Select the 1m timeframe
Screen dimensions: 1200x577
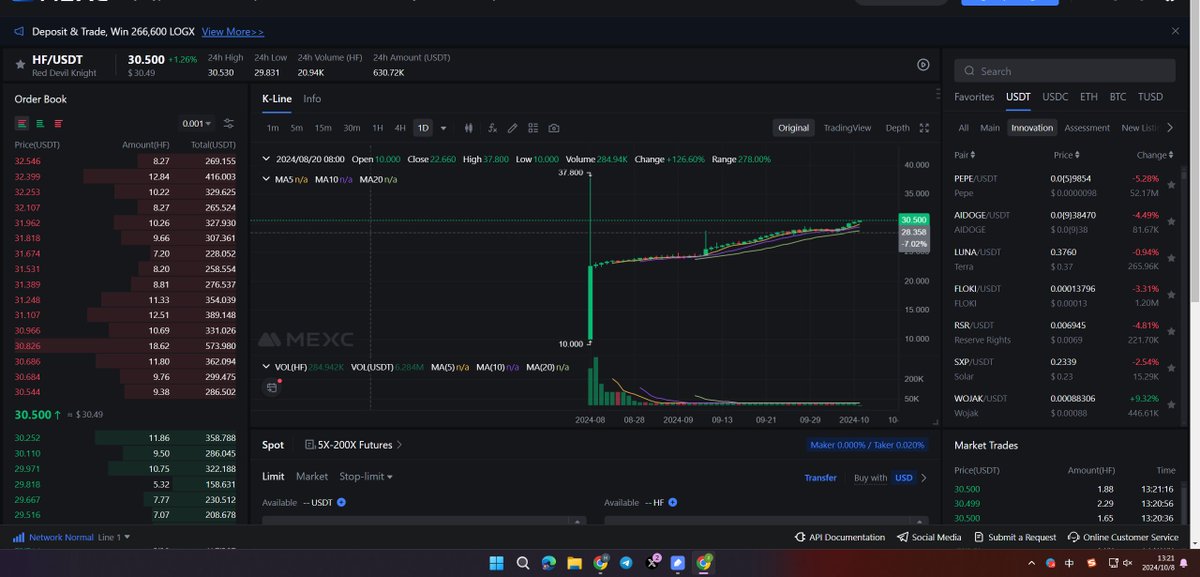tap(272, 128)
